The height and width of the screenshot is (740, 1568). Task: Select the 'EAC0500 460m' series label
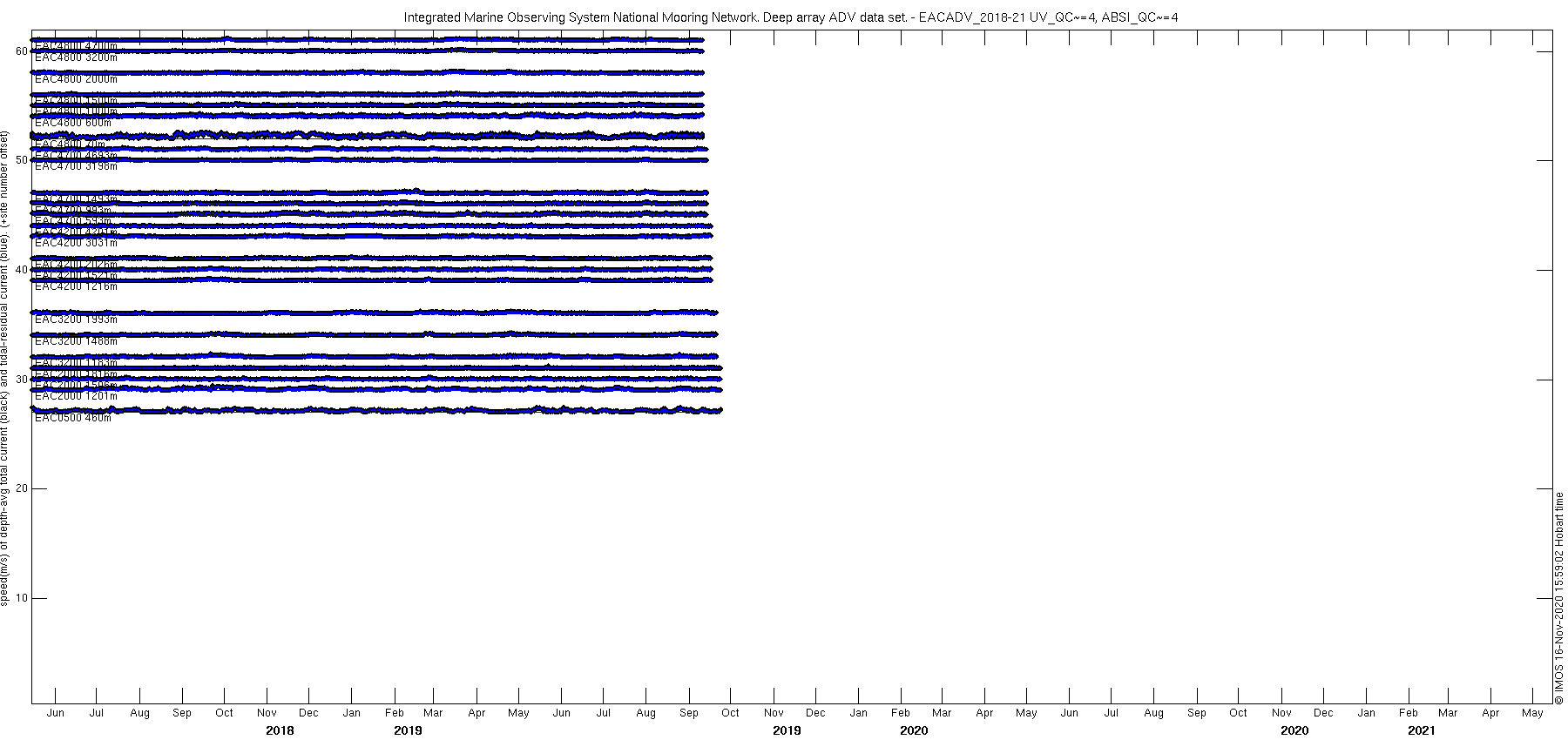[73, 418]
